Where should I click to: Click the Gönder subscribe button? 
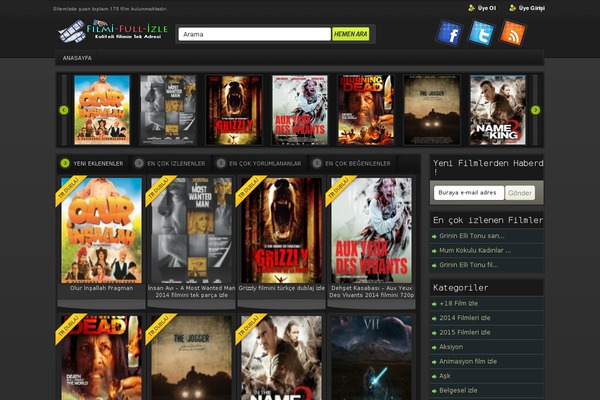(520, 193)
